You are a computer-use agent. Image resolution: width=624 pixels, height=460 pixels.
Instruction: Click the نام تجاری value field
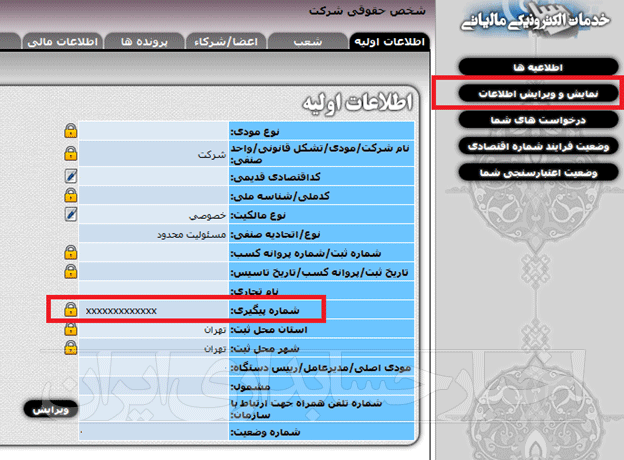154,290
